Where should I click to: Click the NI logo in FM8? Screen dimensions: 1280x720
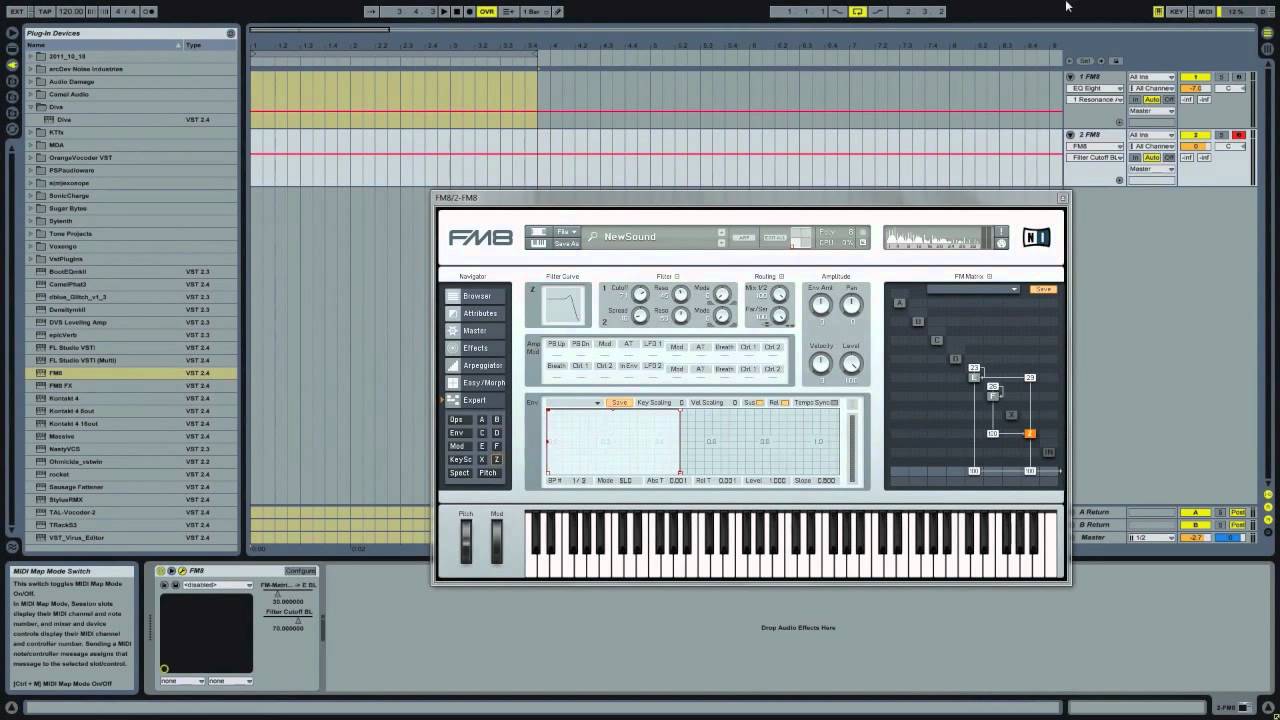[1036, 238]
